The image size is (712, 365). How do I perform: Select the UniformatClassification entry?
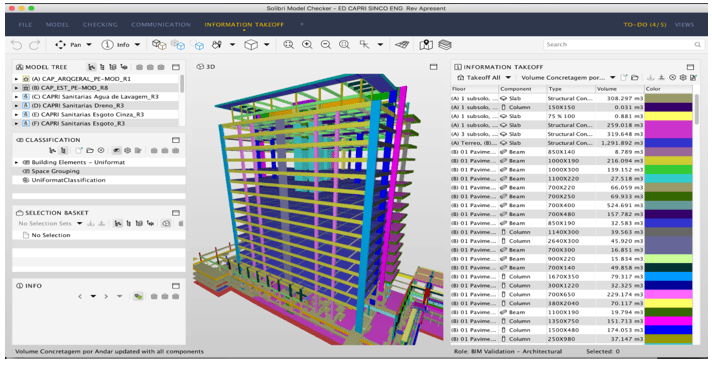pos(68,180)
